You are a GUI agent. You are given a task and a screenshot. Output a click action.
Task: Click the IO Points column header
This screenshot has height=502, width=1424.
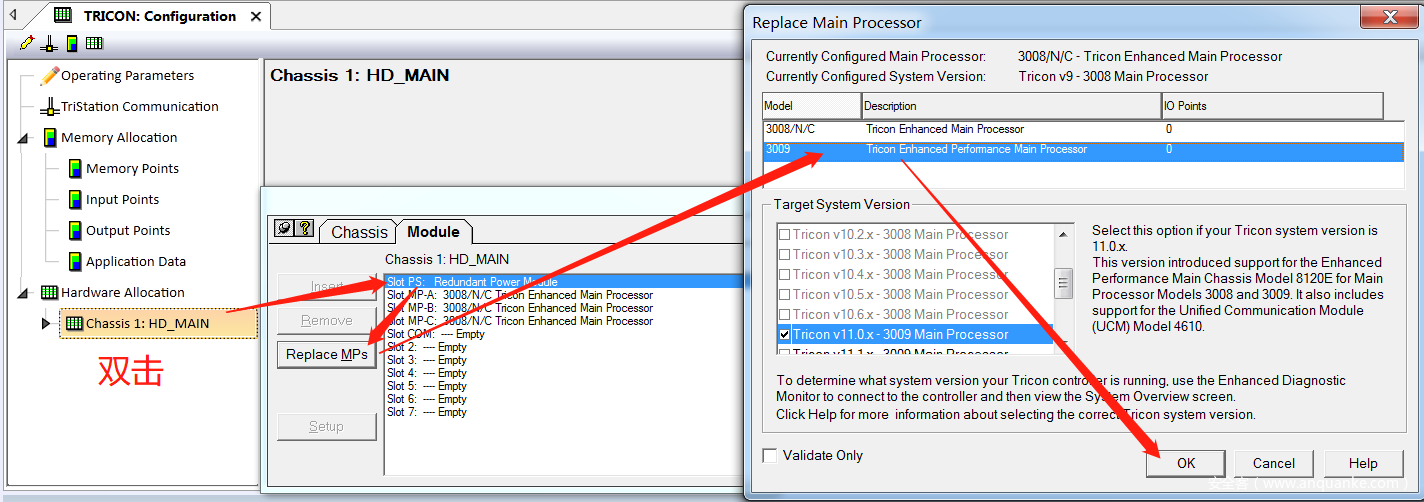[1272, 105]
